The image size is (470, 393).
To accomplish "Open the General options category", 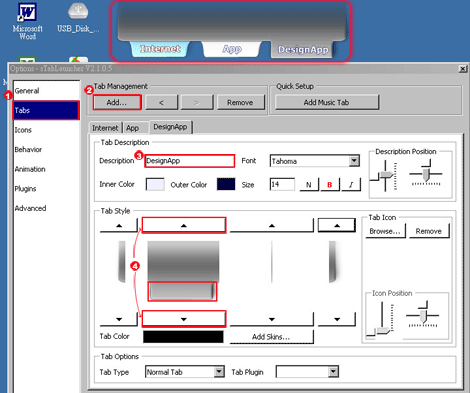I will click(46, 91).
